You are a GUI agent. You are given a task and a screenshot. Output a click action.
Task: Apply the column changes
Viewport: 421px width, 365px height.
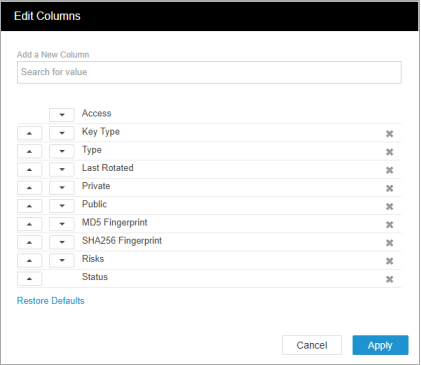[380, 345]
